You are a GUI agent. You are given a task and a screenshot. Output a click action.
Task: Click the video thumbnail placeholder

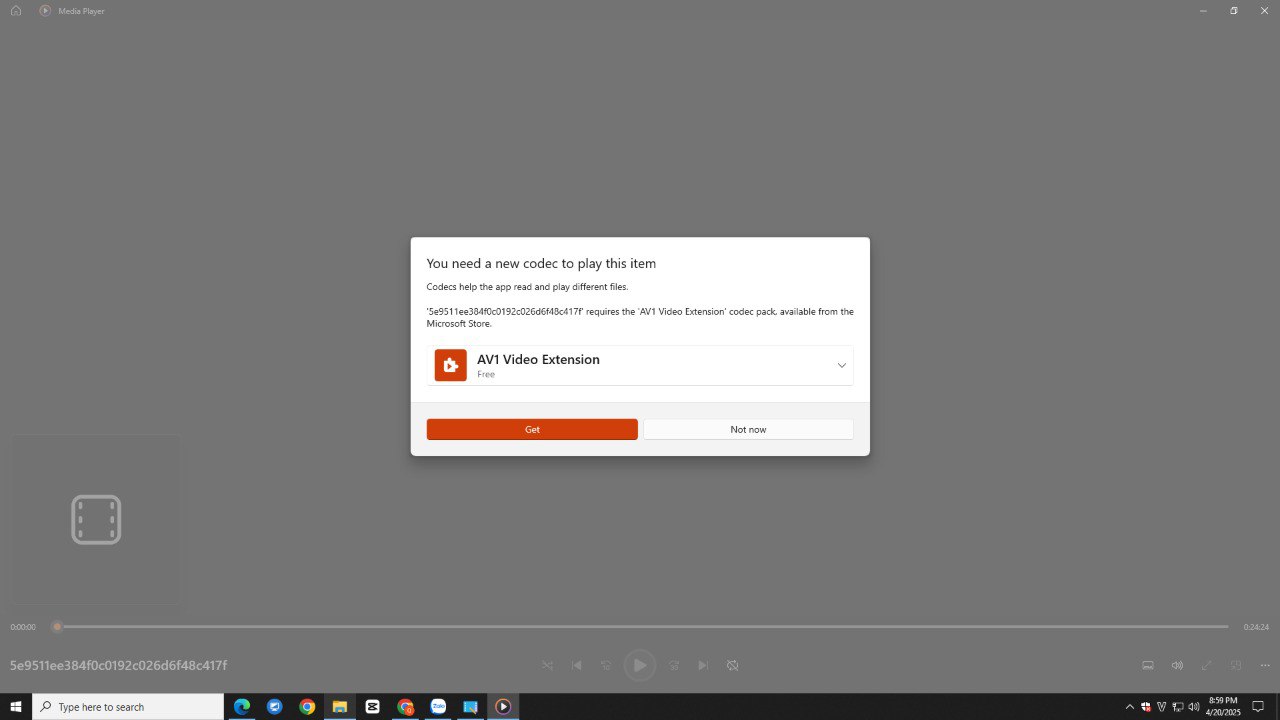(96, 519)
